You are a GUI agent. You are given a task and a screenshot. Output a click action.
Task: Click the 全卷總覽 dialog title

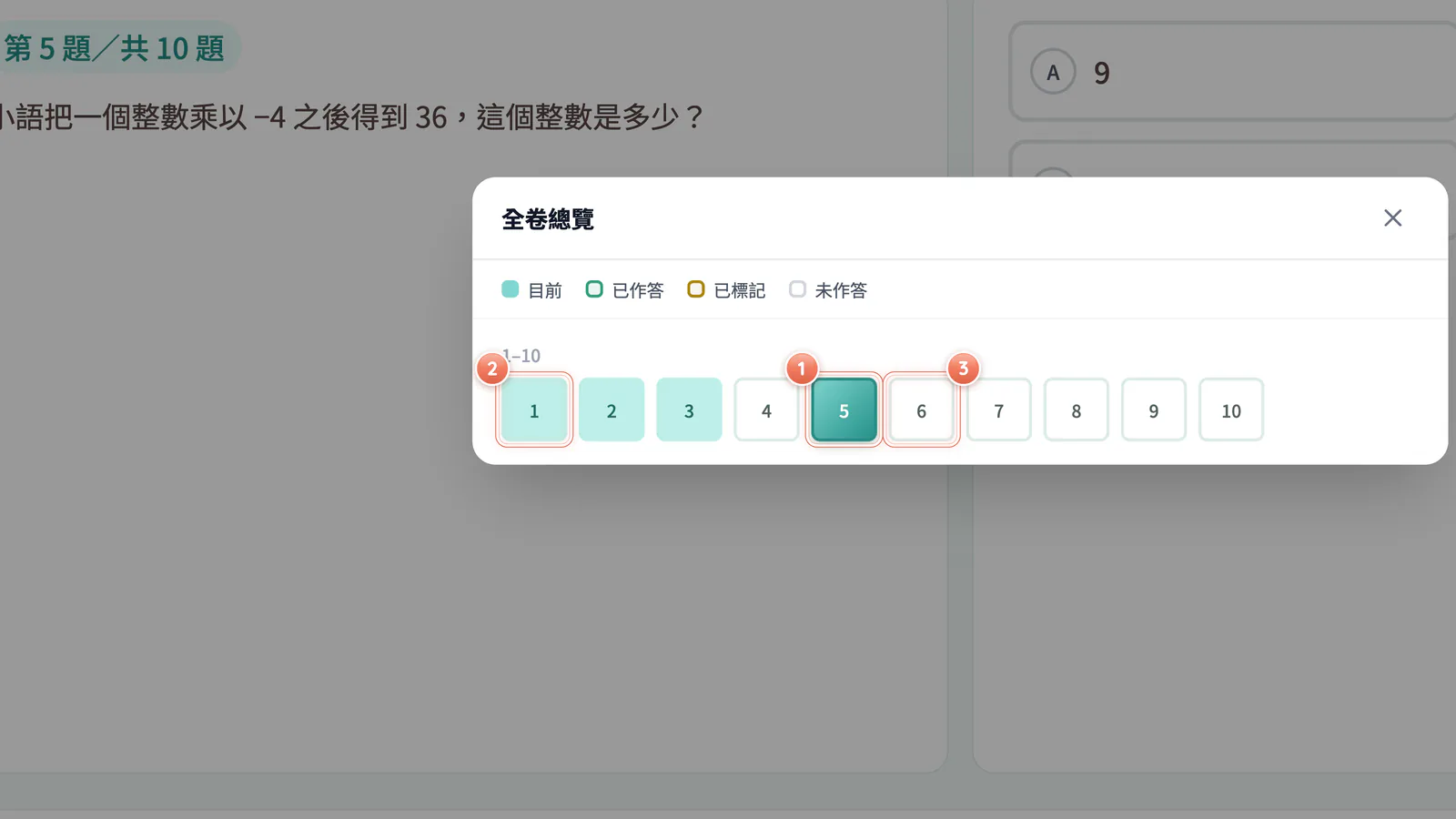[x=548, y=219]
